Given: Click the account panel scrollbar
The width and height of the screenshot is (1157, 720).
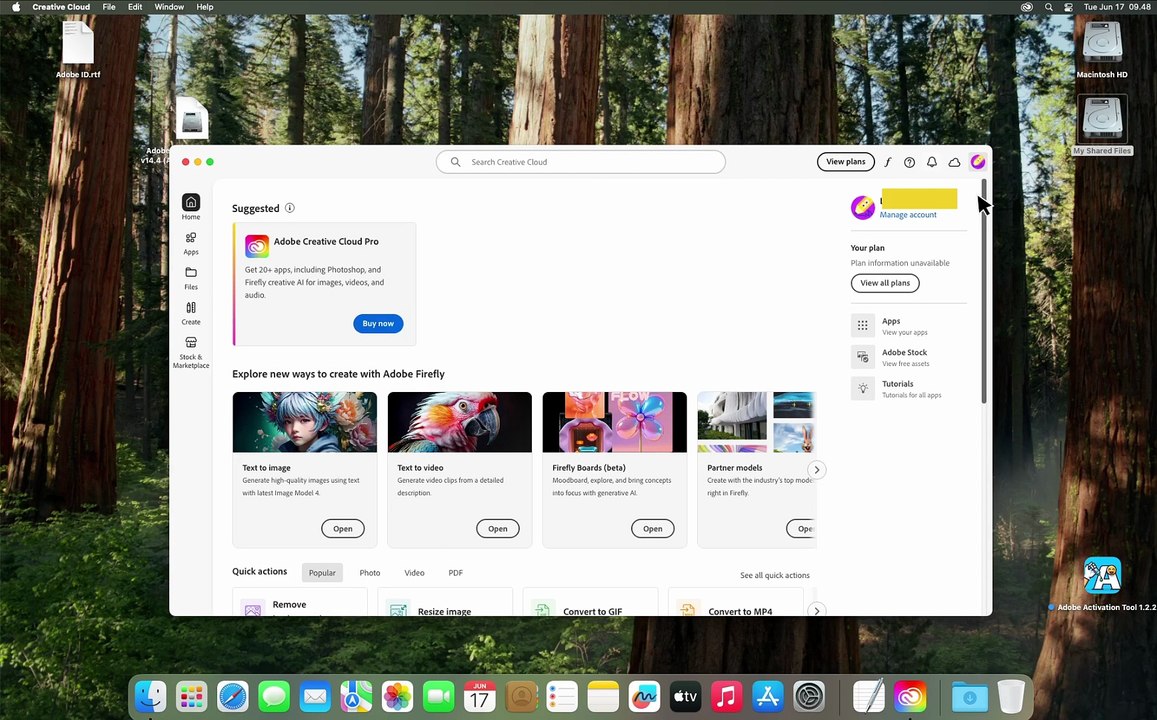Looking at the screenshot, I should click(984, 291).
